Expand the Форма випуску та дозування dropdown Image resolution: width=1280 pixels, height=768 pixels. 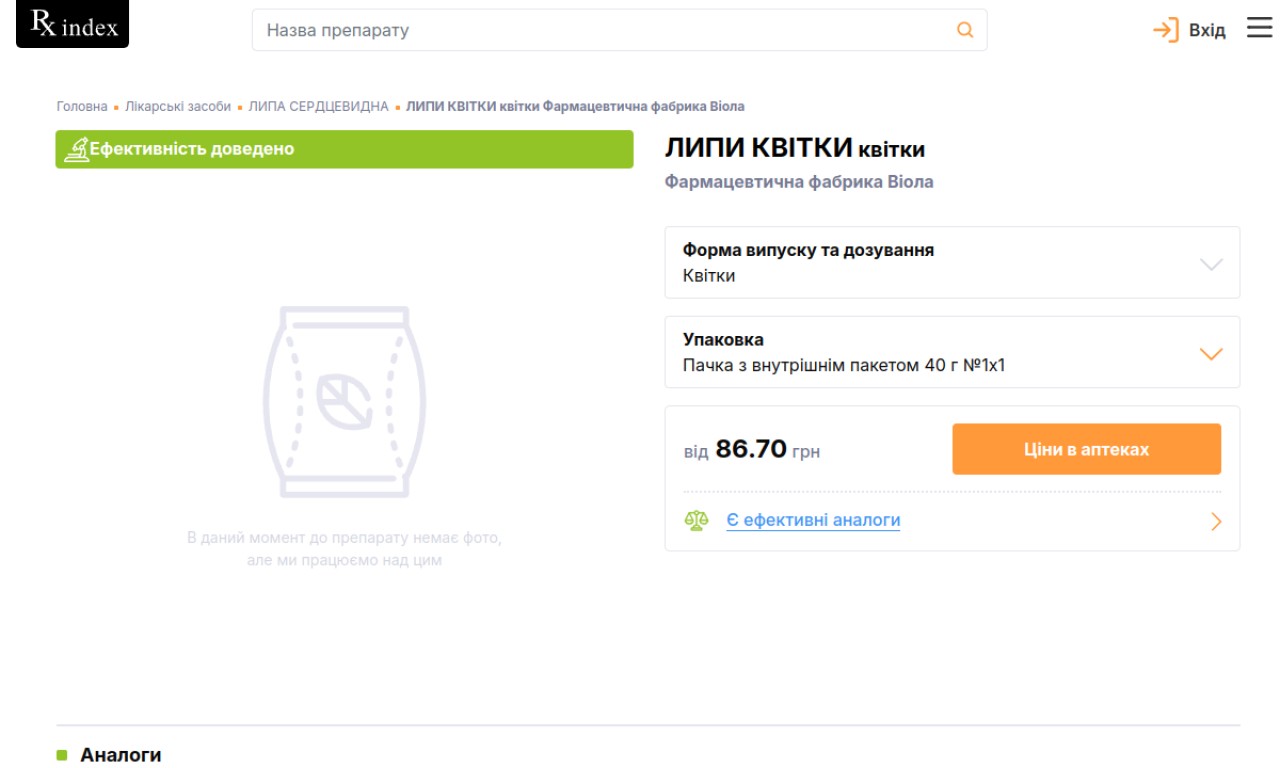1211,264
